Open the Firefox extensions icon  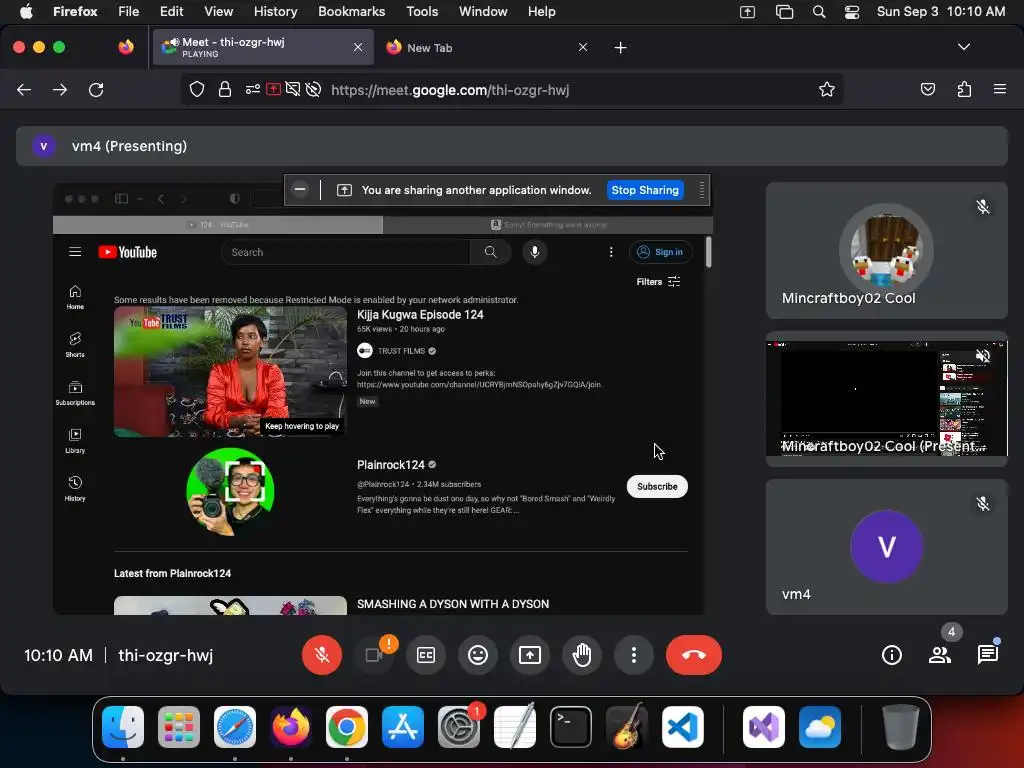point(964,89)
